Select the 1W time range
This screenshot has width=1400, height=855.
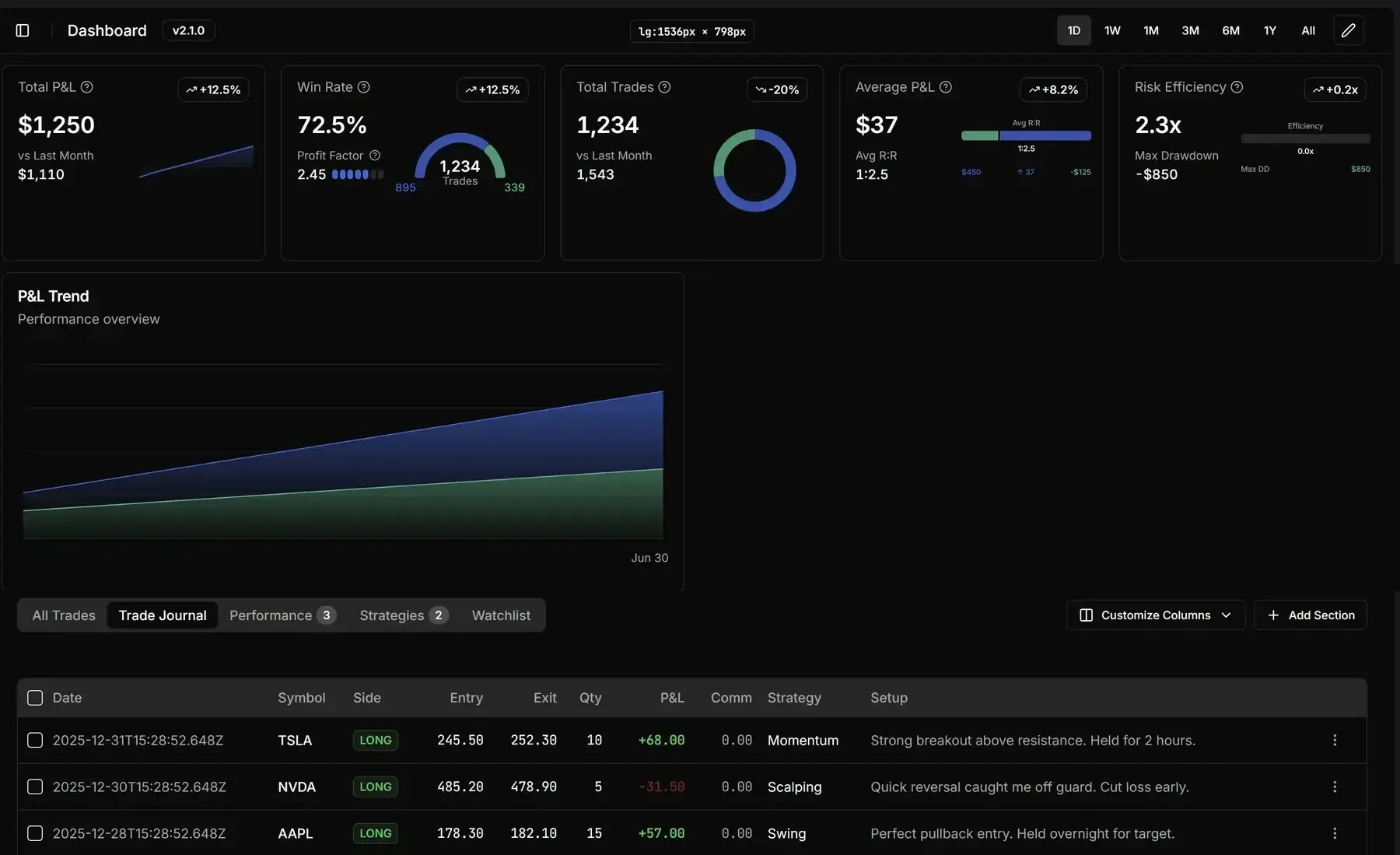tap(1112, 30)
